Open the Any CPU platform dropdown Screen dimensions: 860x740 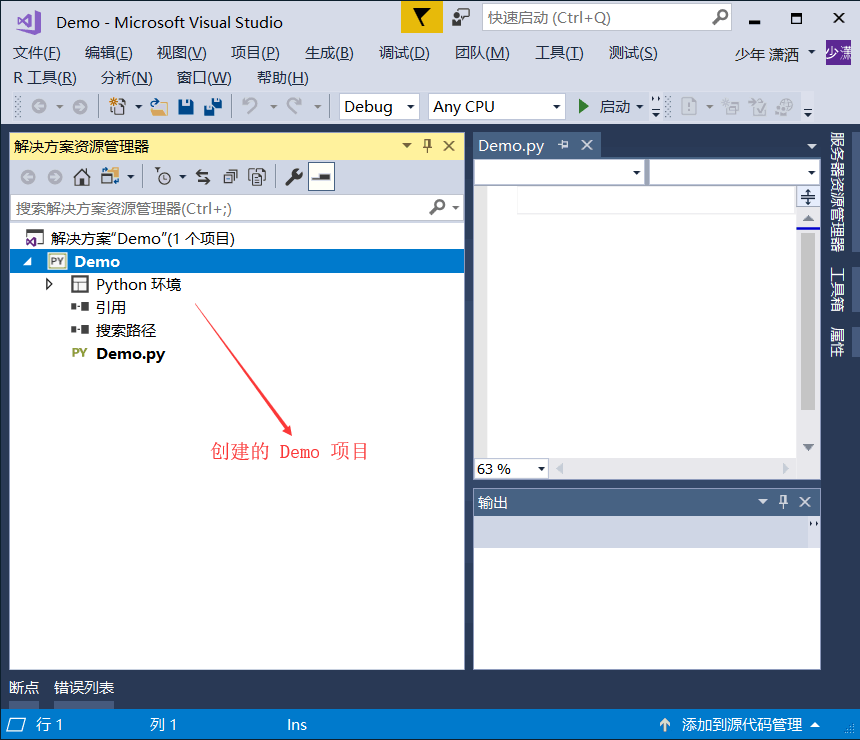(496, 106)
